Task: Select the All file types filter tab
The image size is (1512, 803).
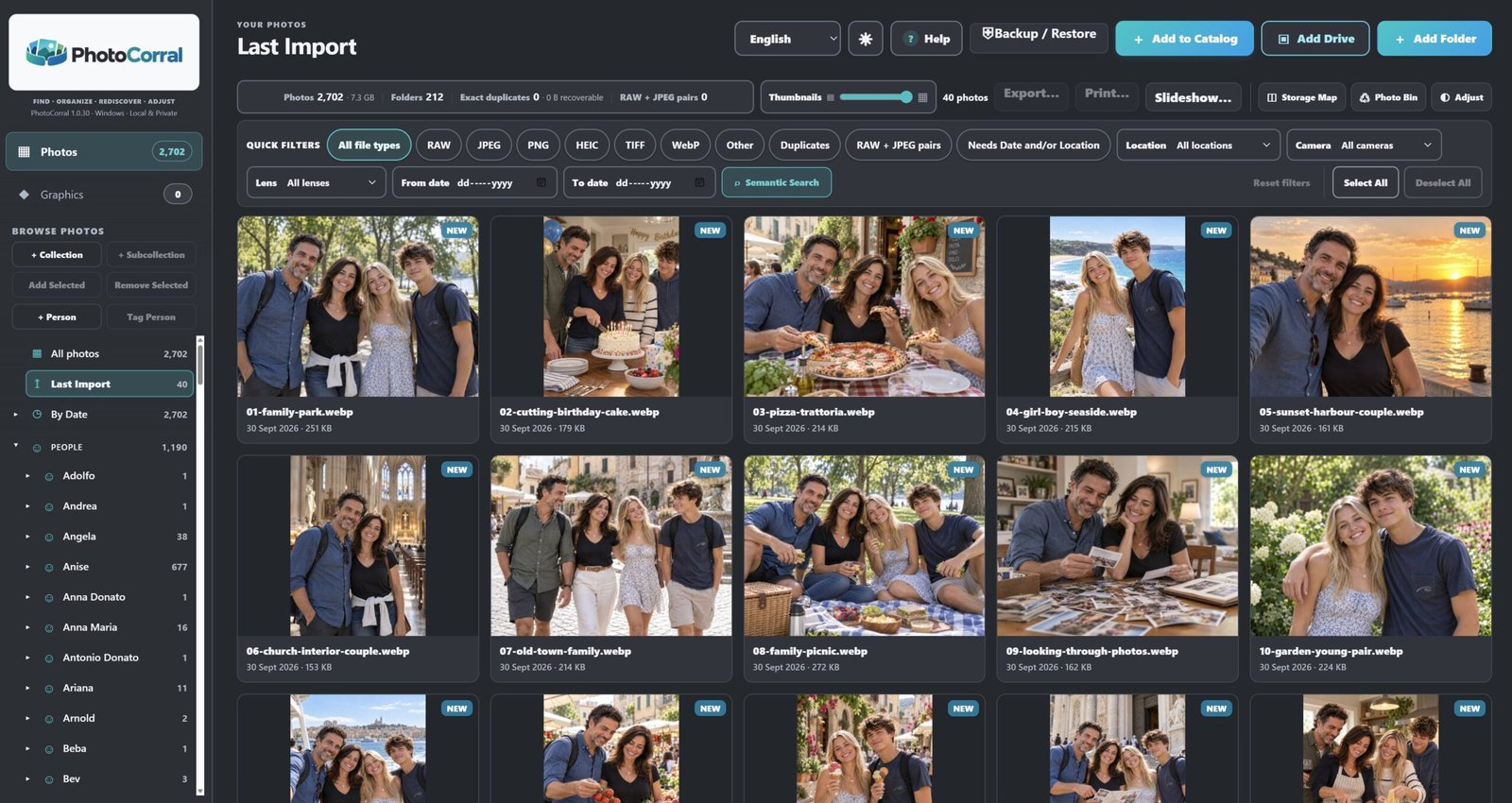Action: pyautogui.click(x=369, y=145)
